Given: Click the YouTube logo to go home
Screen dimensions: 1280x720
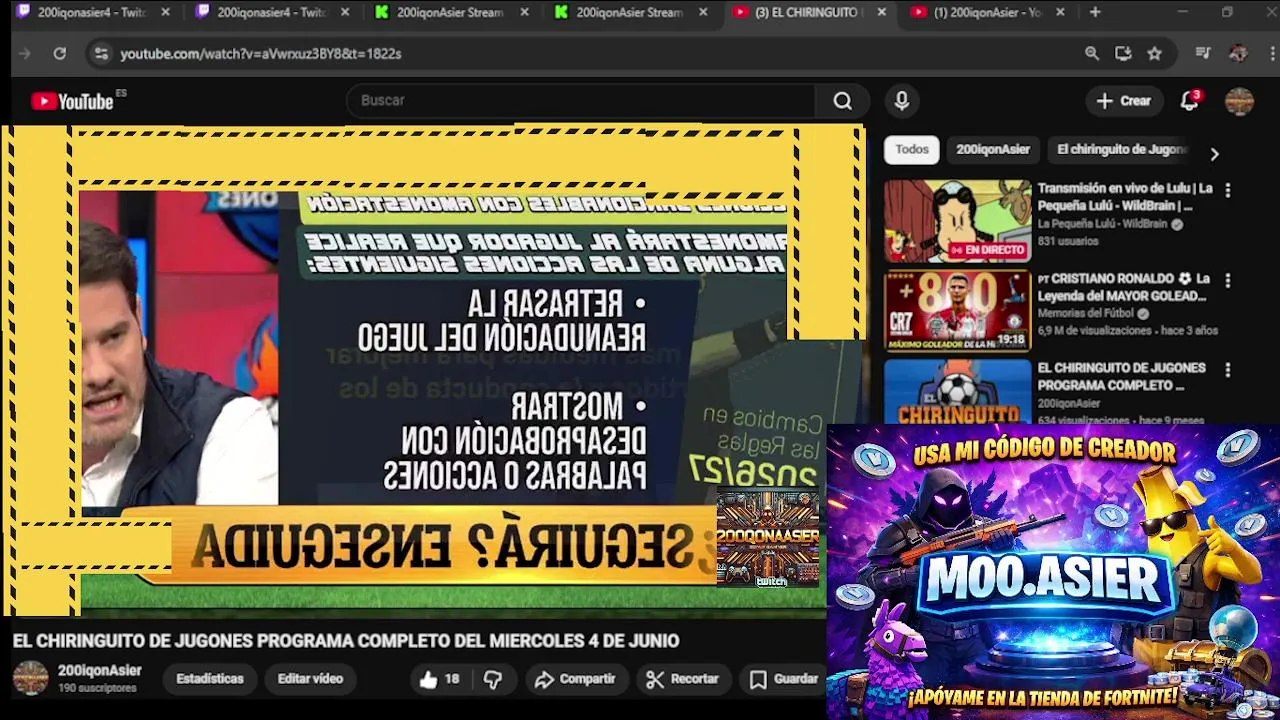Looking at the screenshot, I should click(x=72, y=101).
